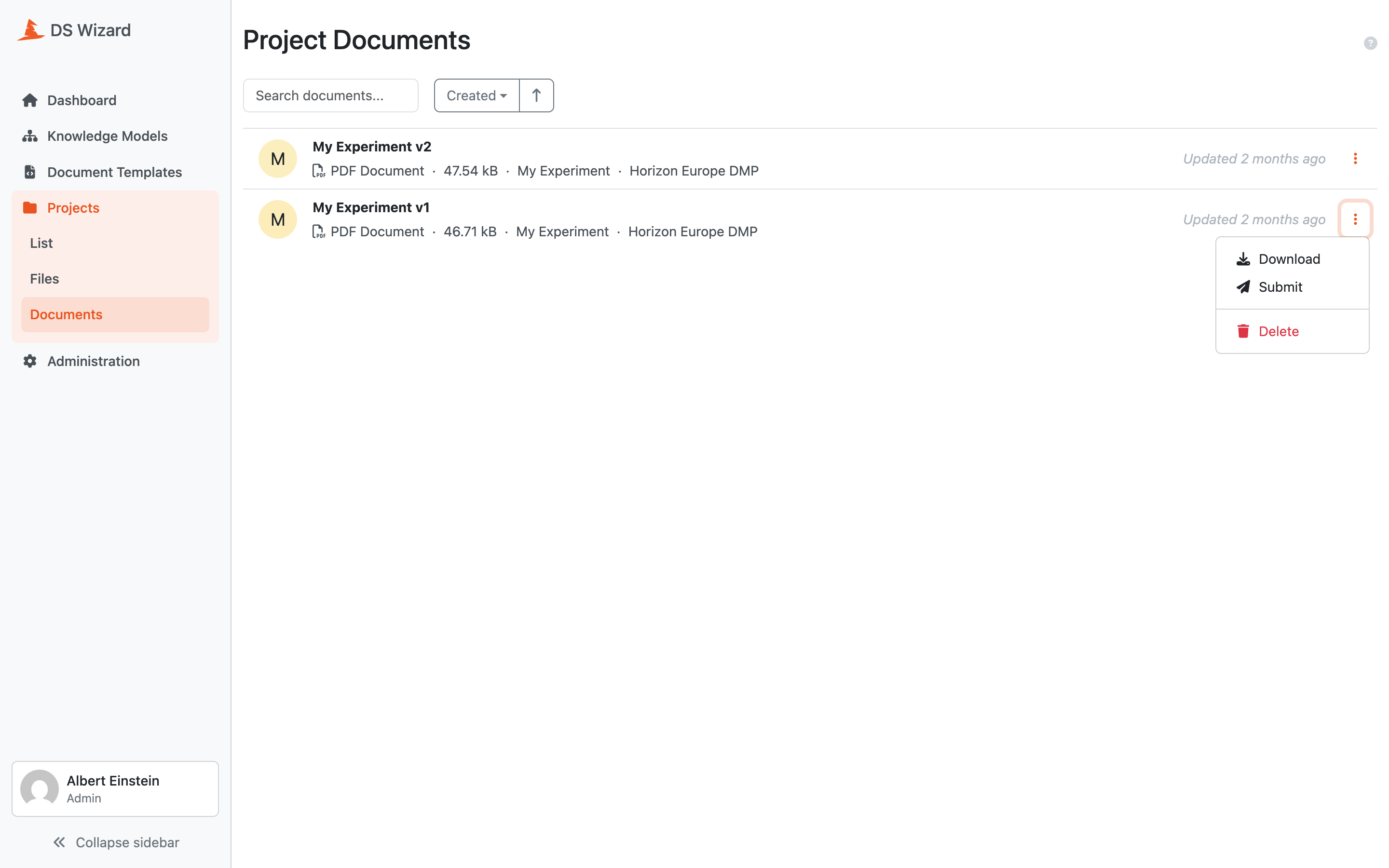Open document My Experiment v1
Screen dimensions: 1389x868
coord(371,208)
